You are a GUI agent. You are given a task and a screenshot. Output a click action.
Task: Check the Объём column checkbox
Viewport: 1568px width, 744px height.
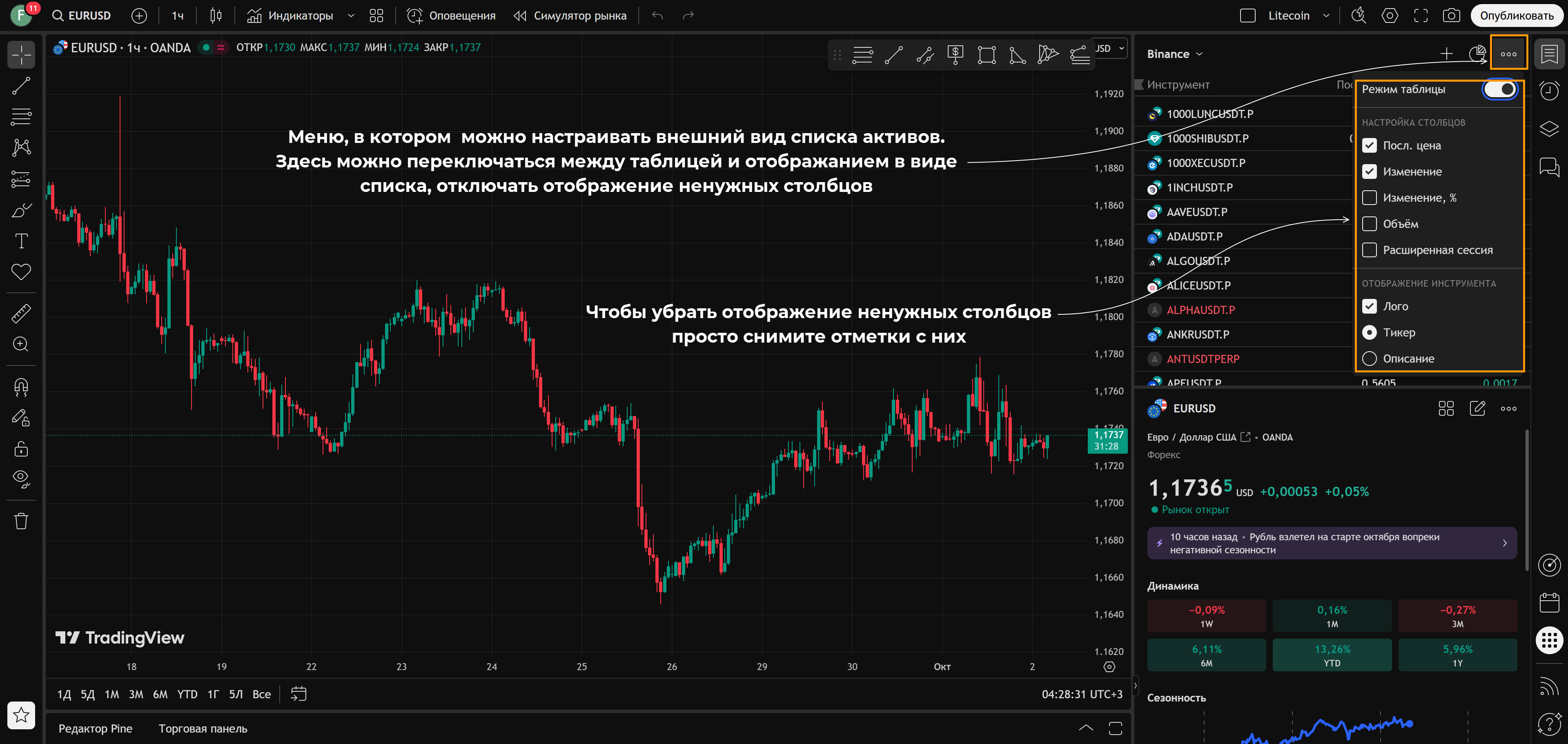click(1370, 224)
